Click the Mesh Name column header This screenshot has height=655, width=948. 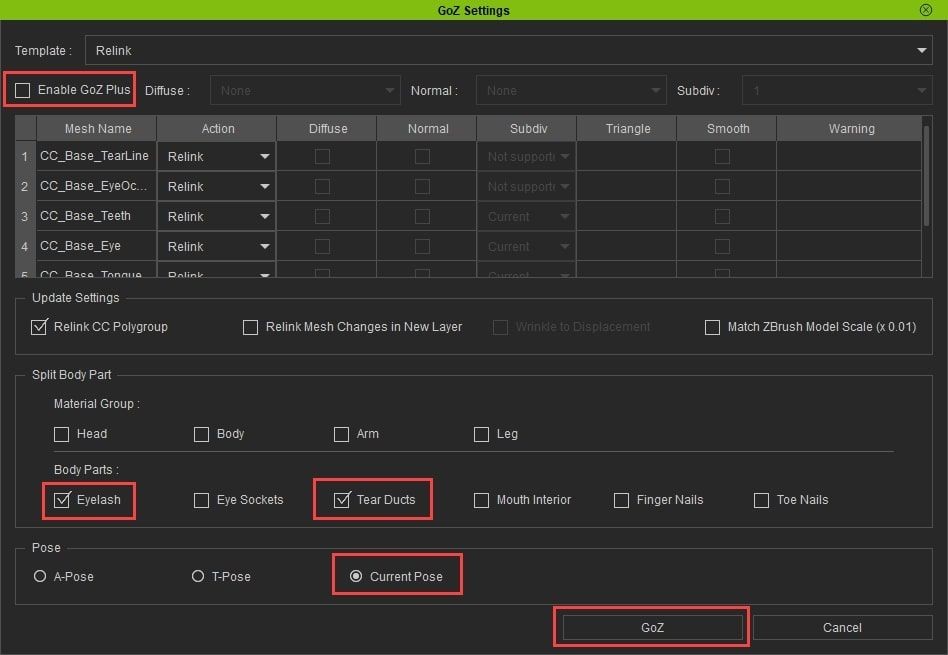click(x=97, y=128)
